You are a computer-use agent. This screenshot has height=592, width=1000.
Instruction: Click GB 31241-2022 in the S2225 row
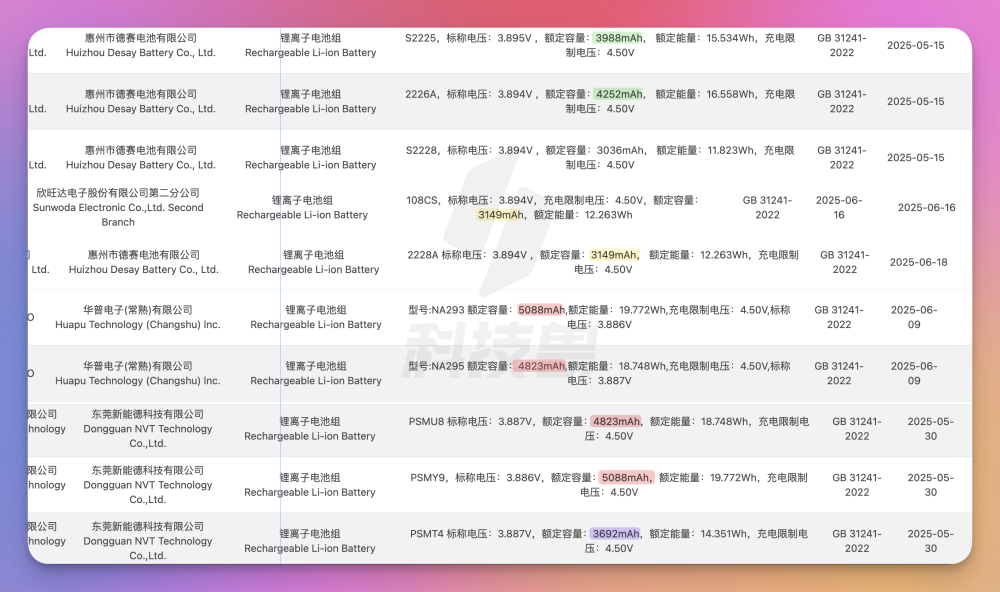pos(842,46)
